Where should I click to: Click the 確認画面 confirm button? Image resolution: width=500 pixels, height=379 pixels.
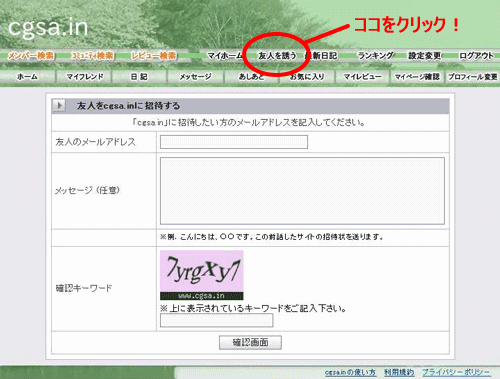coord(250,342)
